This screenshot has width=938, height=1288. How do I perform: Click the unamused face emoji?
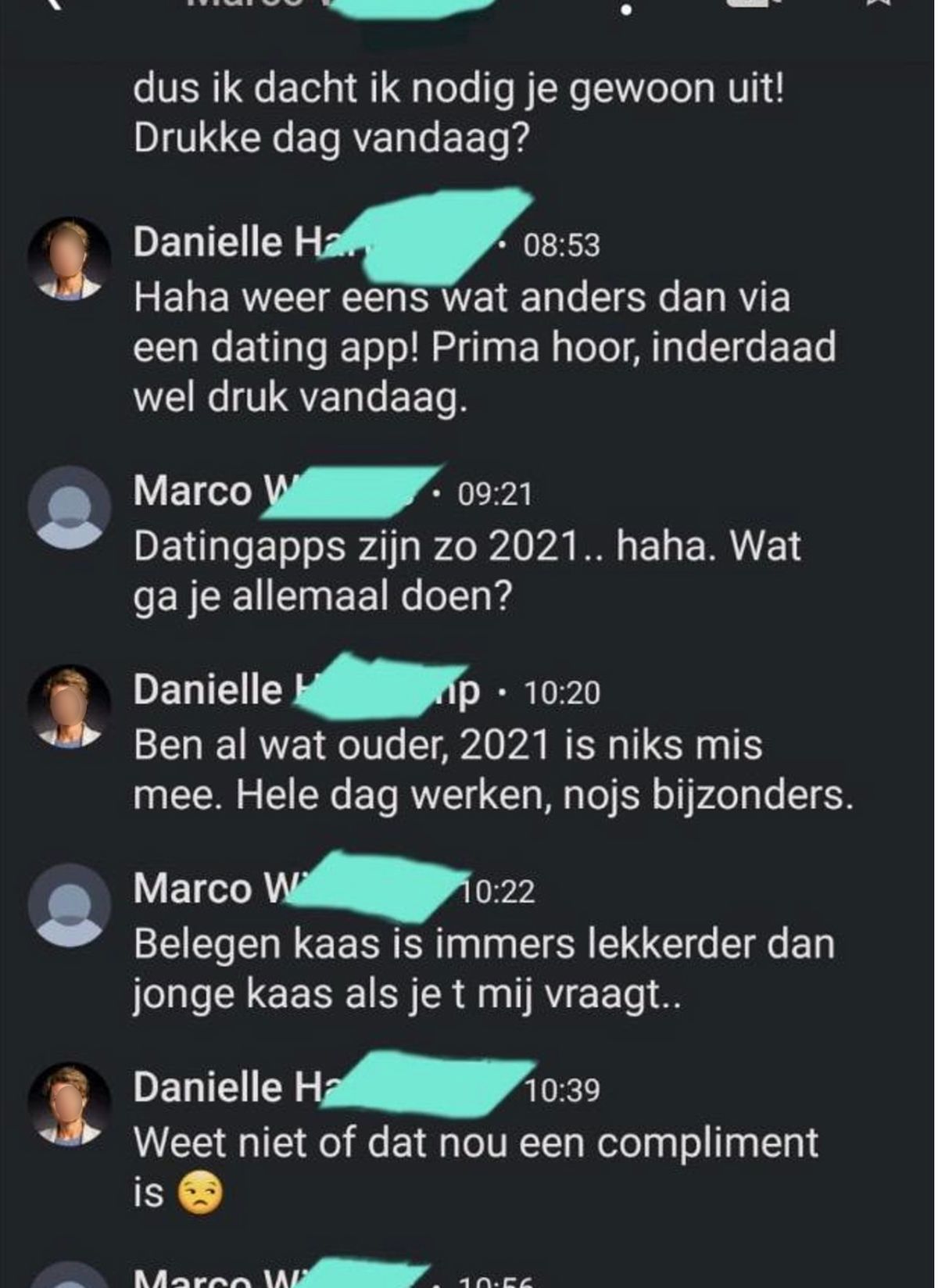tap(200, 1193)
